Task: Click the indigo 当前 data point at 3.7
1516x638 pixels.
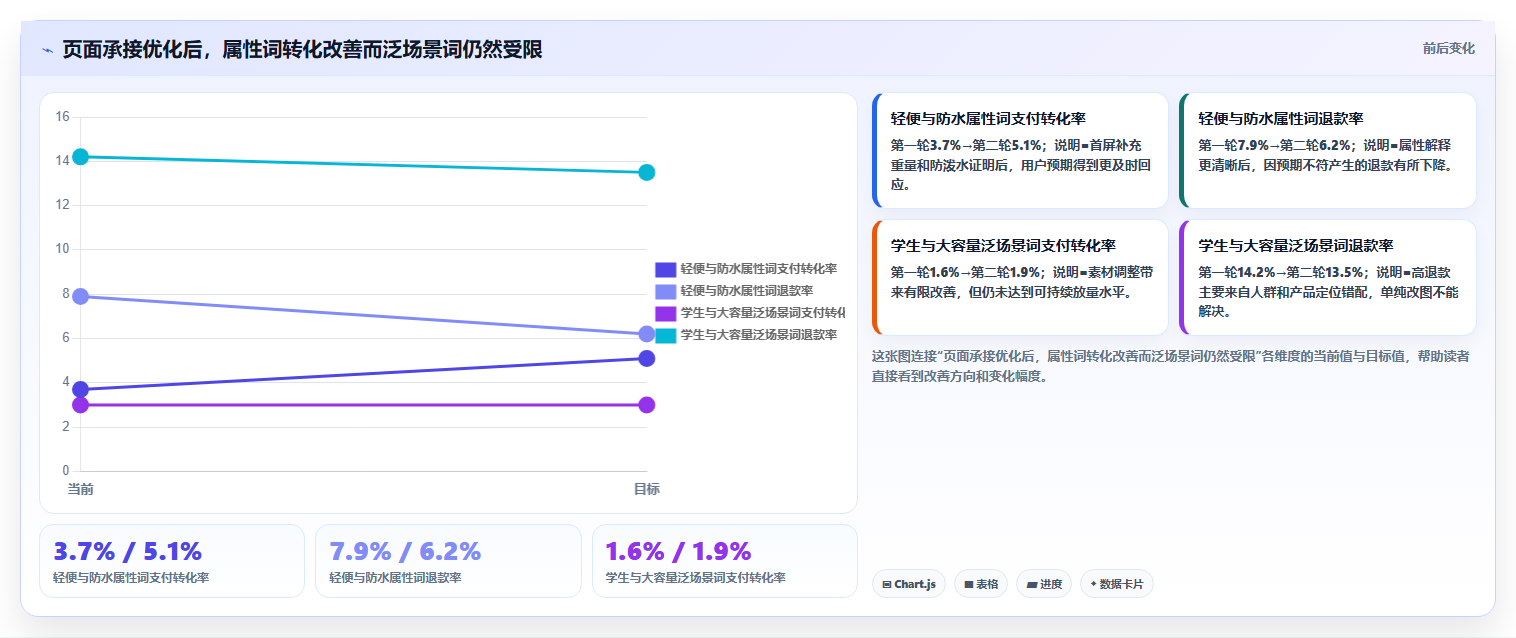Action: pos(81,389)
